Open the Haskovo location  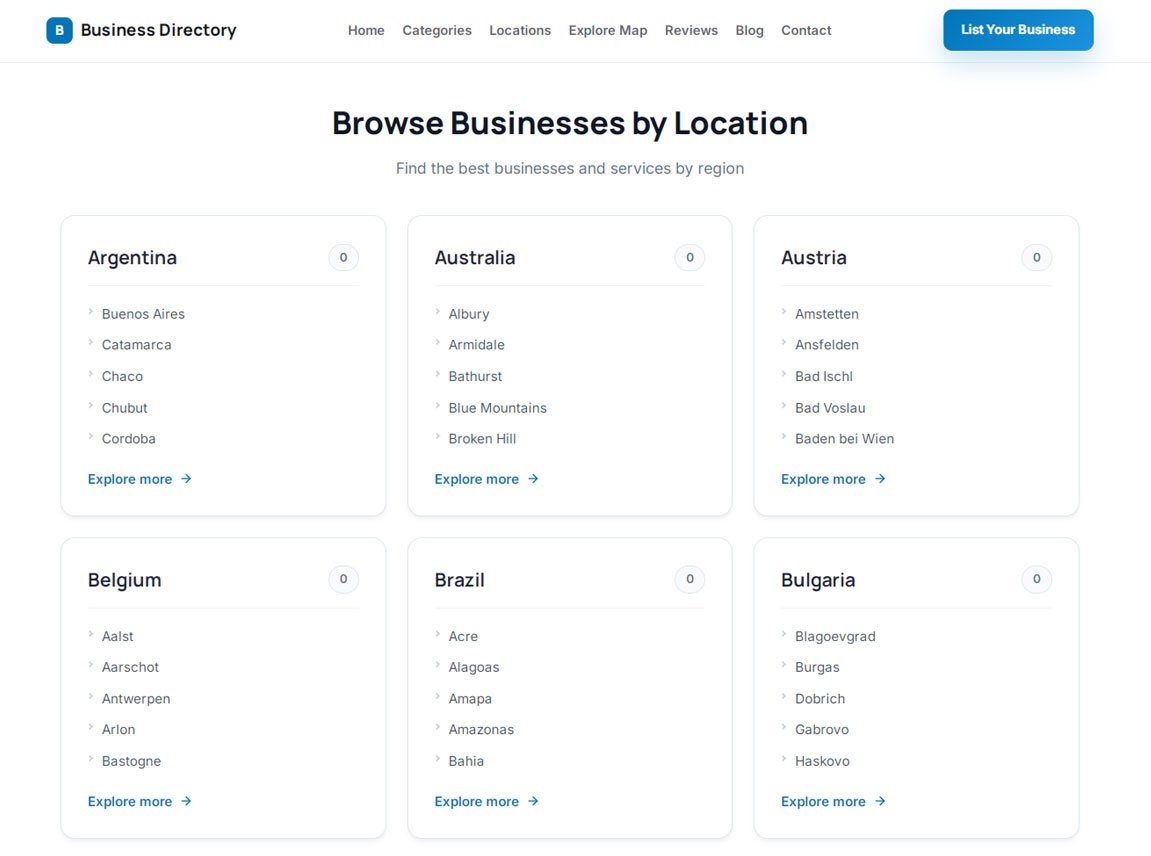[822, 761]
